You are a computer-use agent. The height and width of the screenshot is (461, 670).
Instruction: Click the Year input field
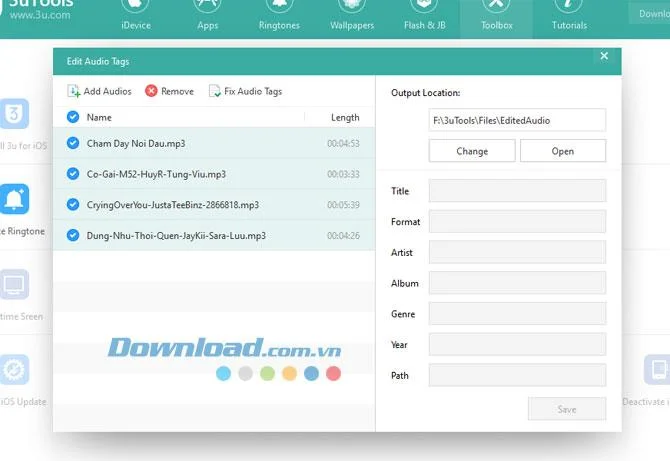pyautogui.click(x=517, y=344)
